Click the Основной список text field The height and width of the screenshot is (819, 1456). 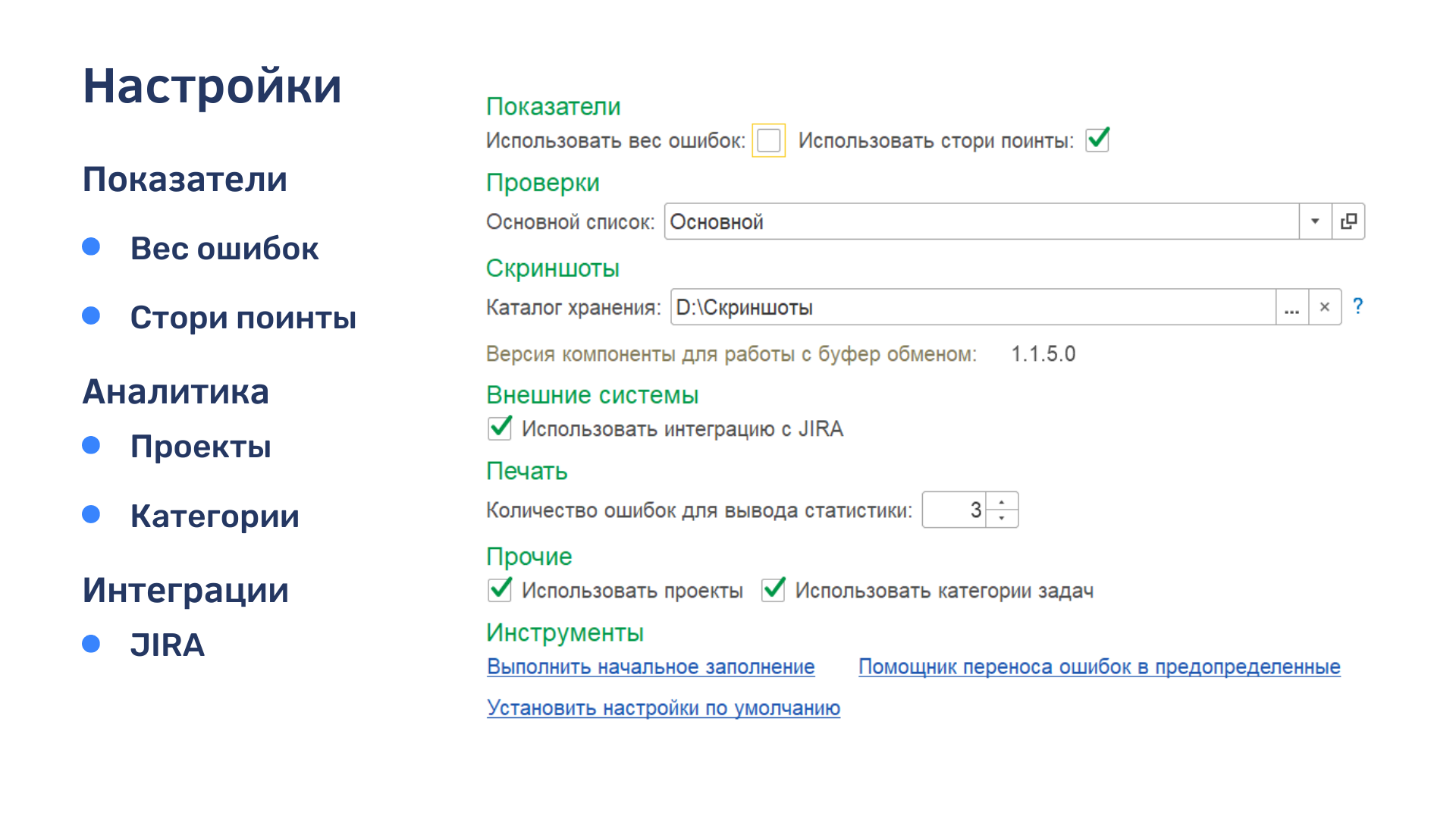978,221
